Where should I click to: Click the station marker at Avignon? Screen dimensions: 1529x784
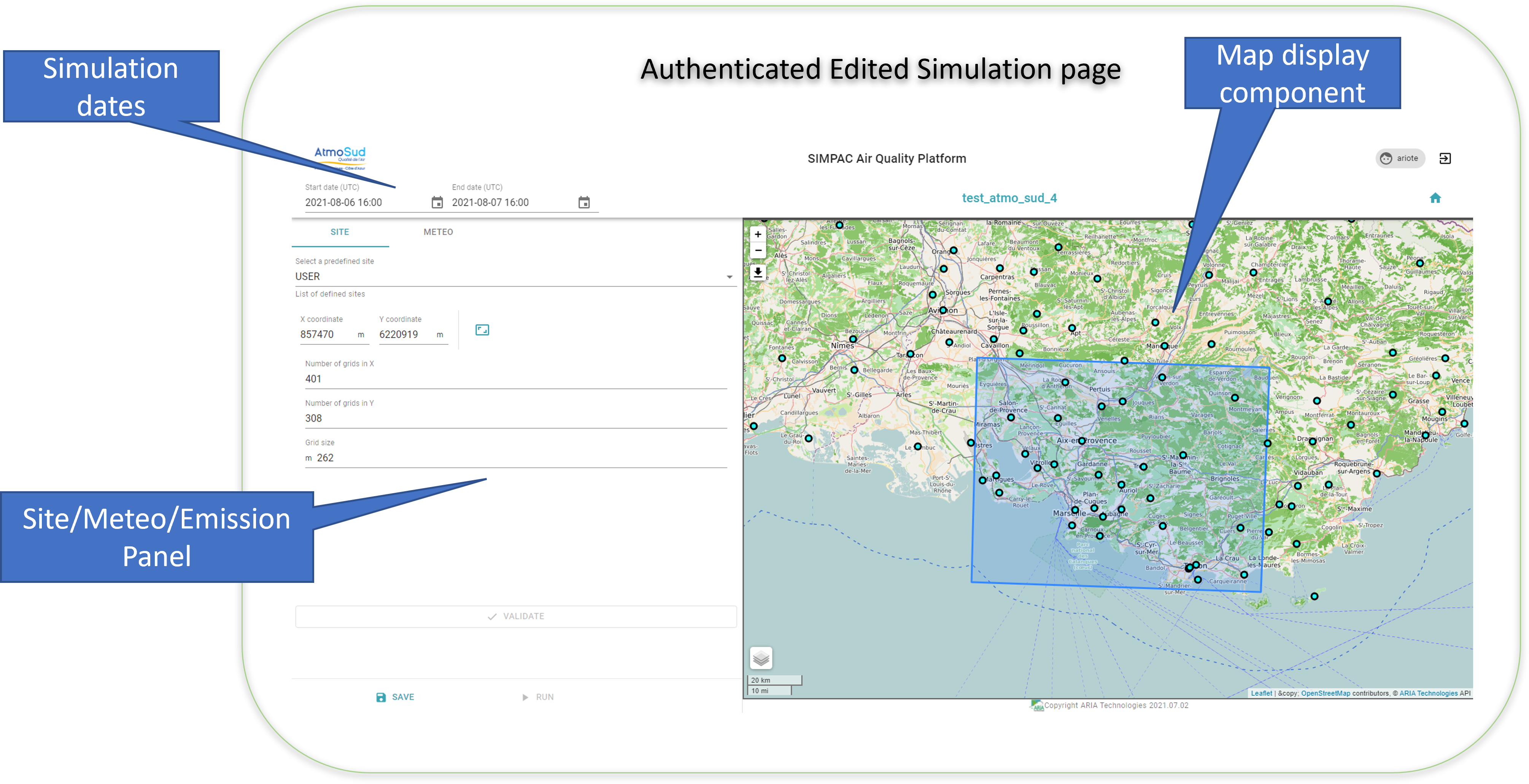tap(943, 310)
